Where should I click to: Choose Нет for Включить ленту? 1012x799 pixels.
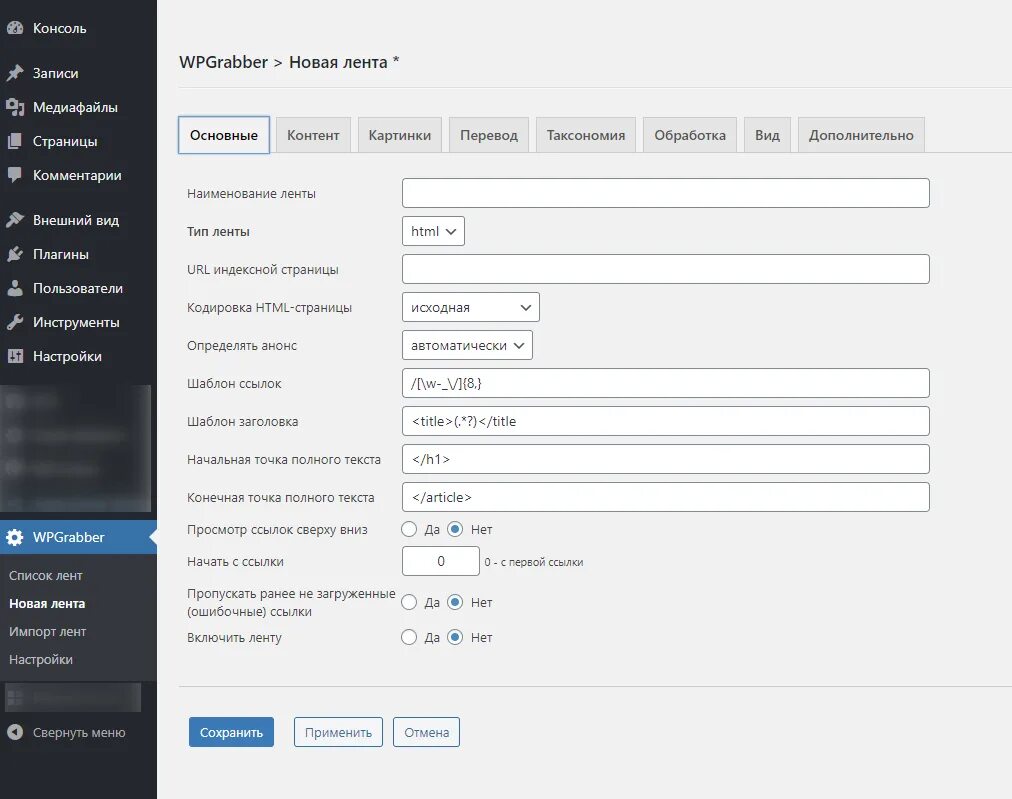[455, 637]
